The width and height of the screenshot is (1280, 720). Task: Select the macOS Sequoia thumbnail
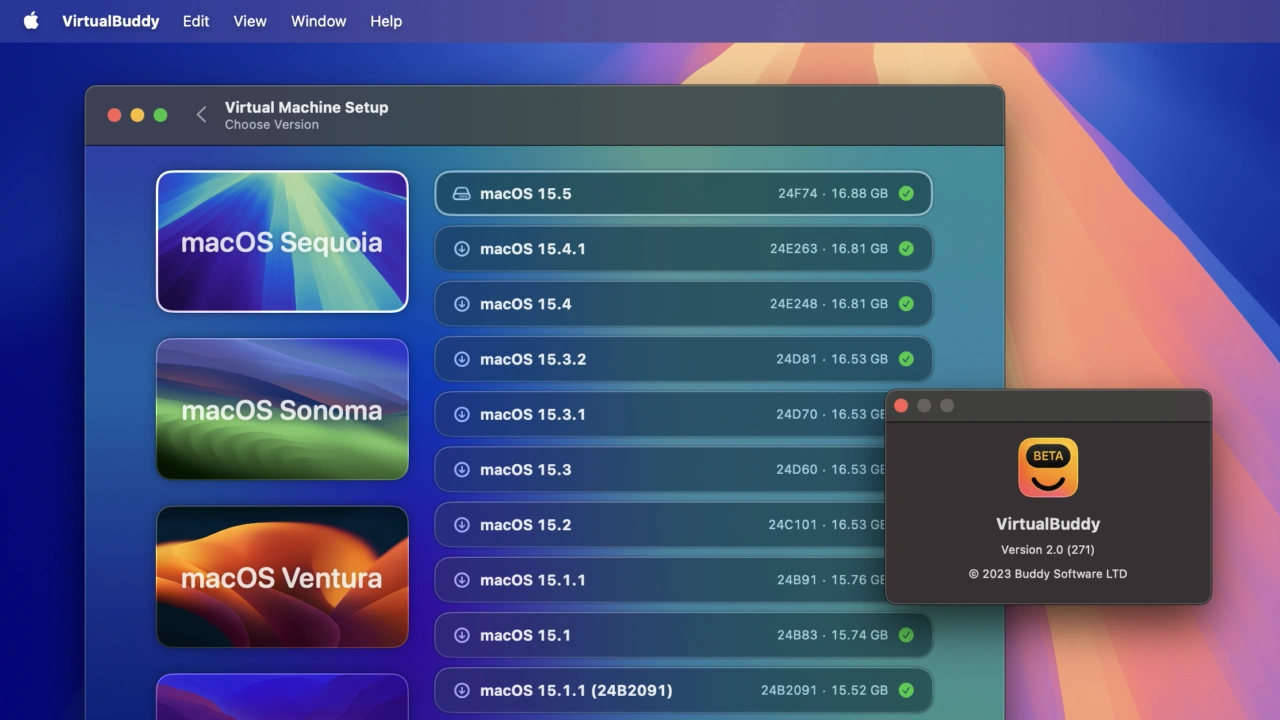click(x=282, y=242)
